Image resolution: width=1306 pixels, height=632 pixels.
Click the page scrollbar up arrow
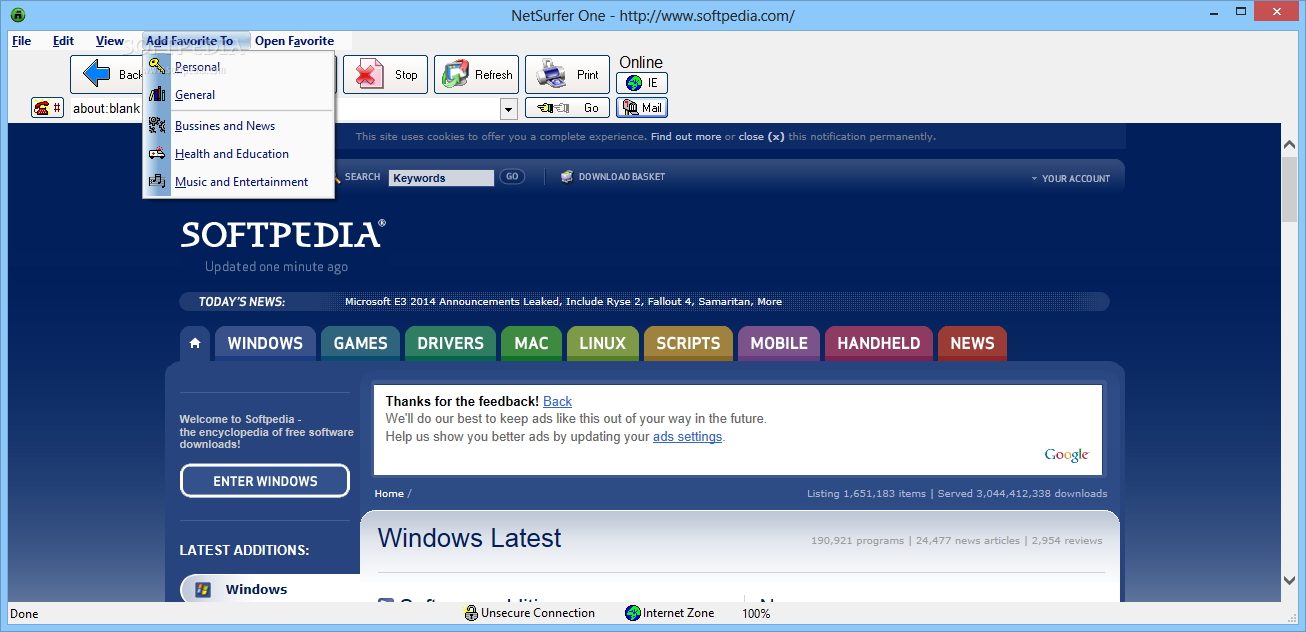[x=1289, y=146]
